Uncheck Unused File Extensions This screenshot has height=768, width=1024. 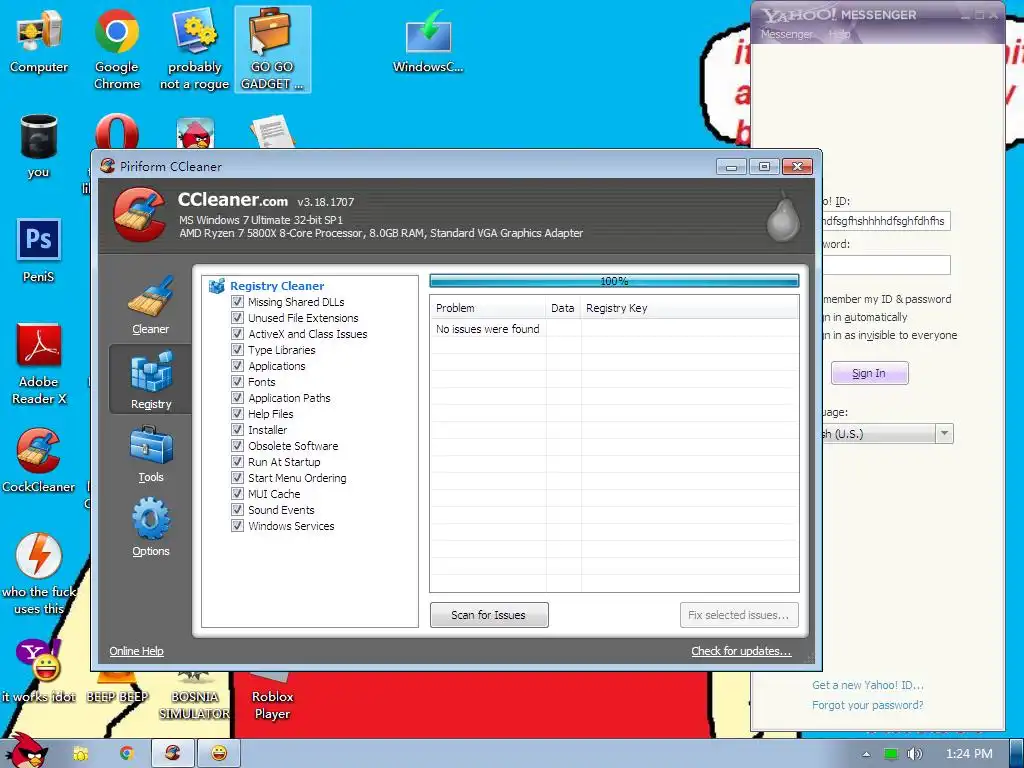click(238, 317)
